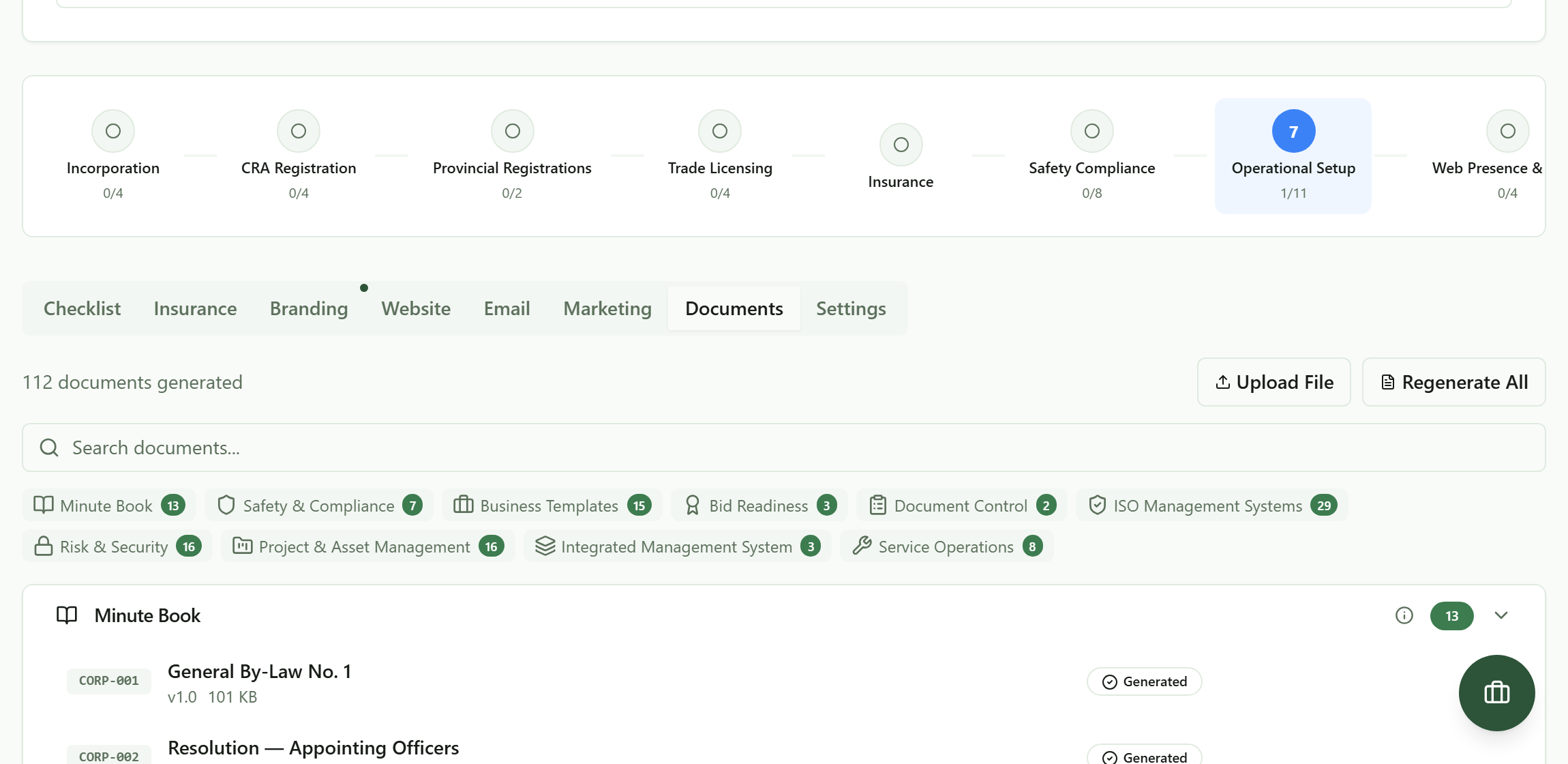Click the 1/11 progress under Operational Setup
This screenshot has width=1568, height=764.
click(x=1294, y=193)
